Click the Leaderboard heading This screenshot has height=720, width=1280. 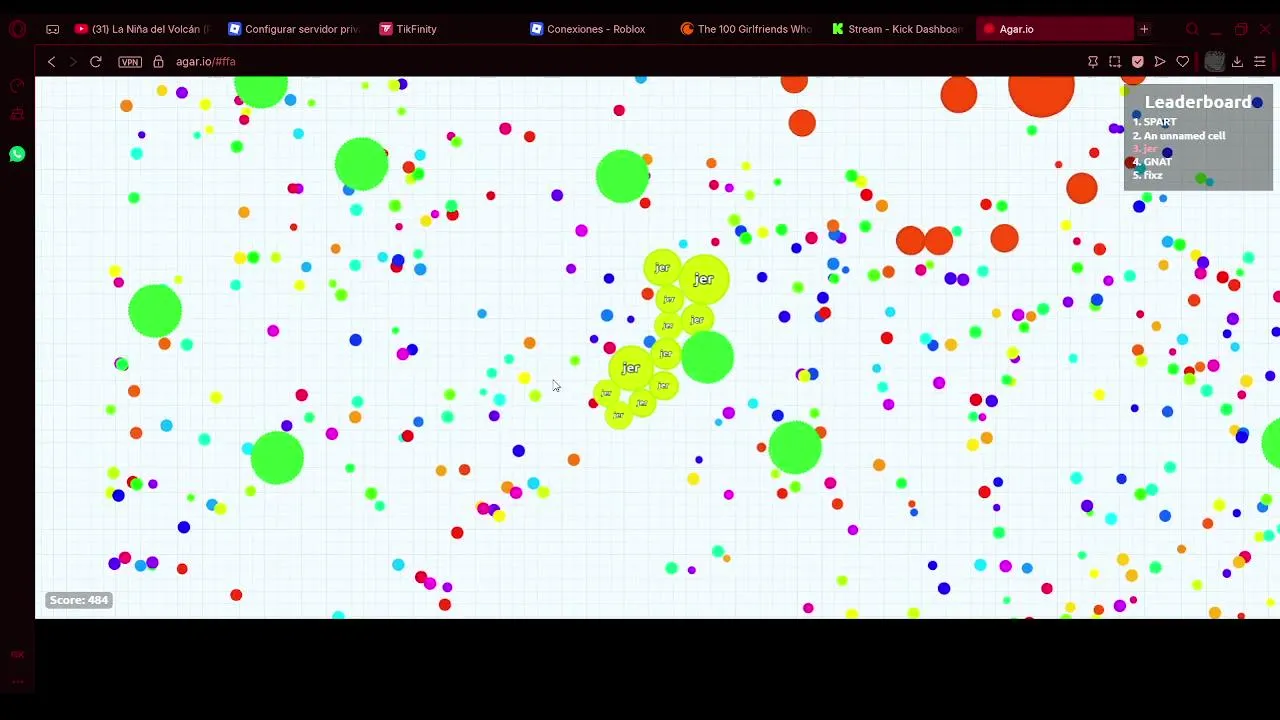tap(1197, 102)
